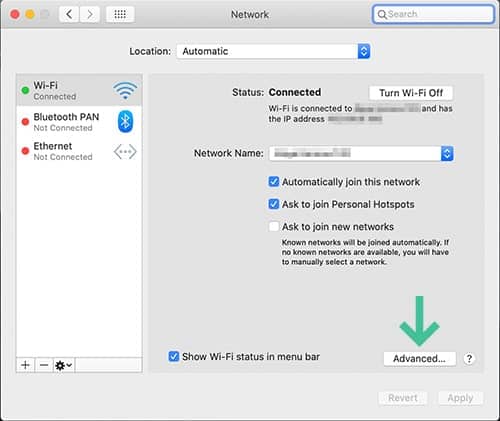Select Ethernet service
Viewport: 500px width, 421px height.
point(79,151)
